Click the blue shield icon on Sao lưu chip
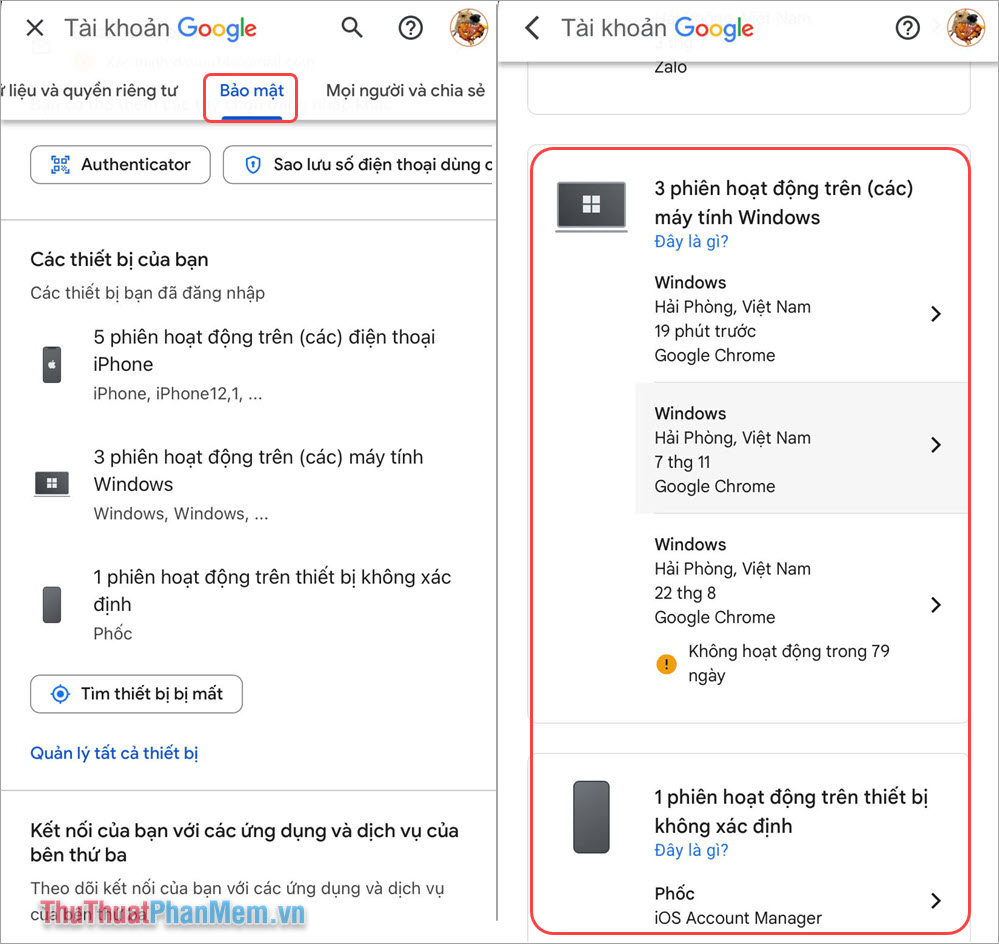 click(254, 164)
